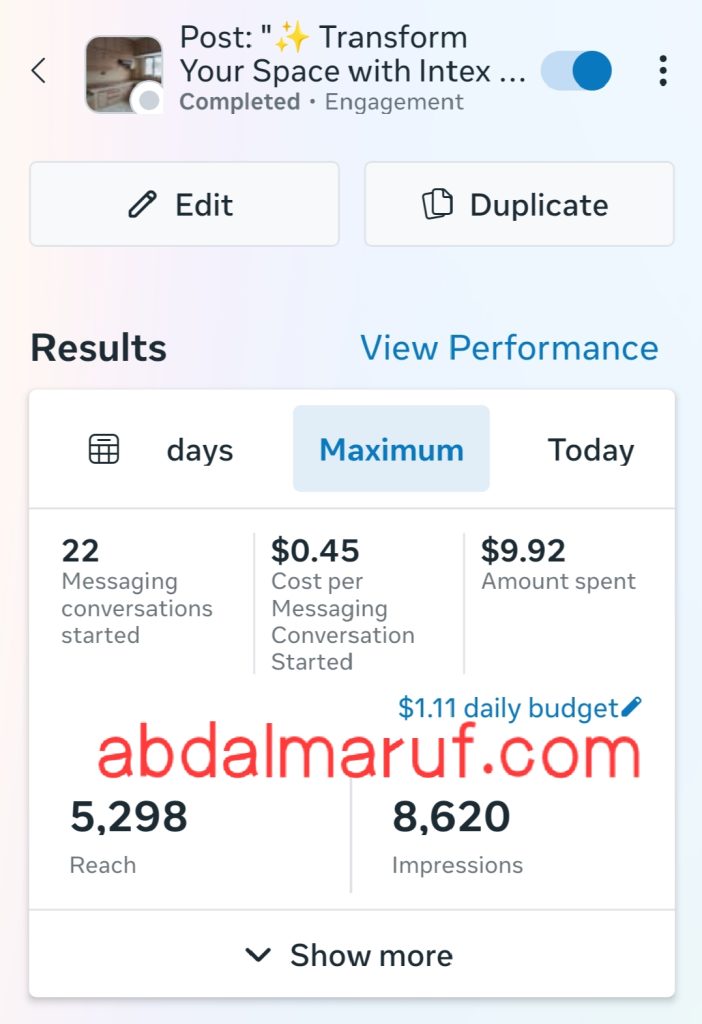
Task: Open the three-dot more options menu
Action: click(662, 71)
